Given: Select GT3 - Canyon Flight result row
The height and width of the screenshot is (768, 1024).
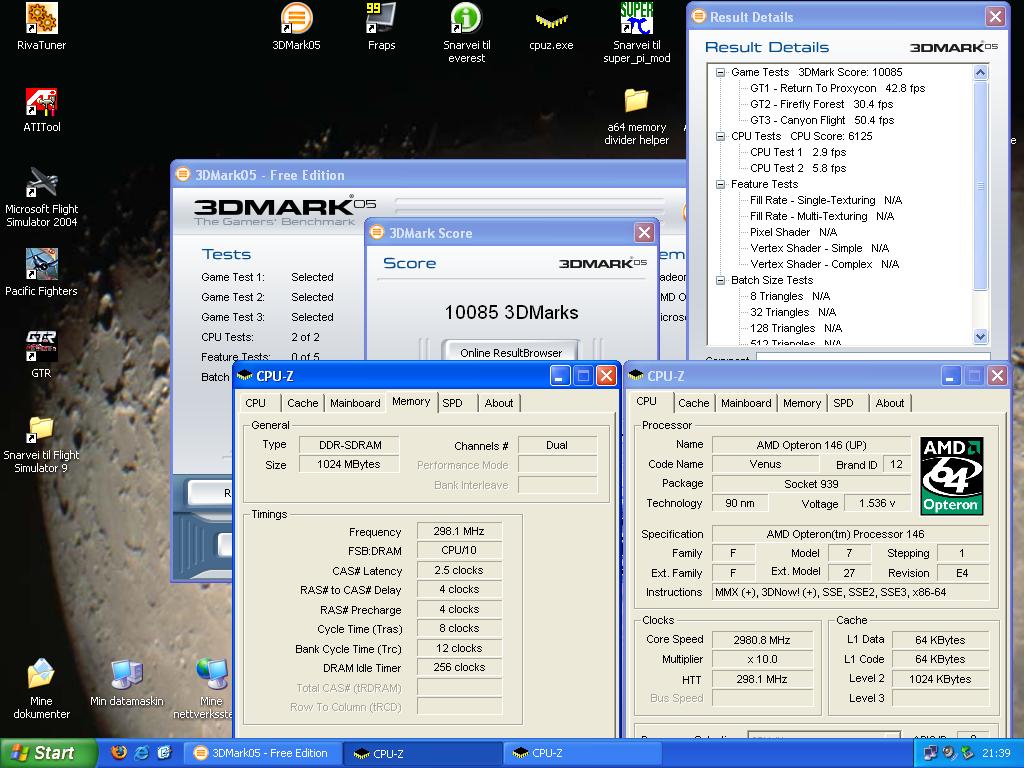Looking at the screenshot, I should (x=822, y=120).
